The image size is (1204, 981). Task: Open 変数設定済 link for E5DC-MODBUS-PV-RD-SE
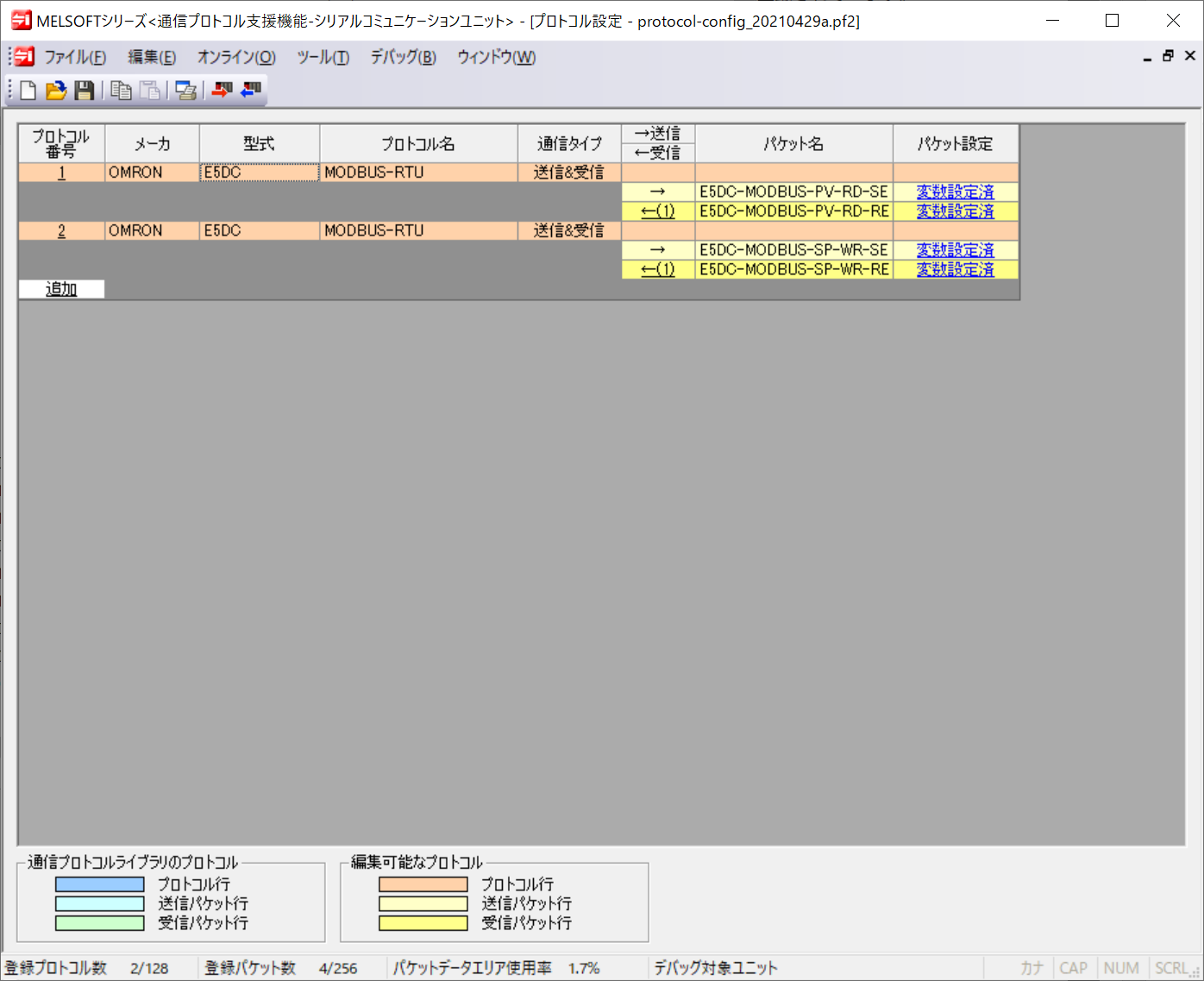tap(955, 192)
